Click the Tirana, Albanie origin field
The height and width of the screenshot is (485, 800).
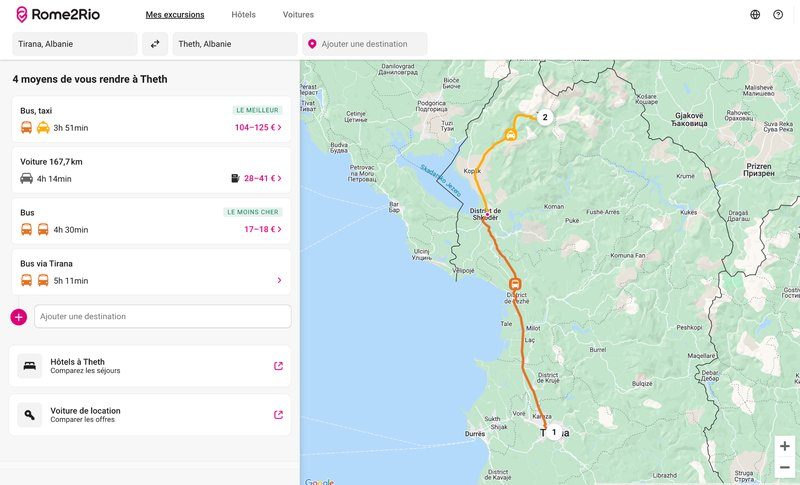click(x=74, y=44)
